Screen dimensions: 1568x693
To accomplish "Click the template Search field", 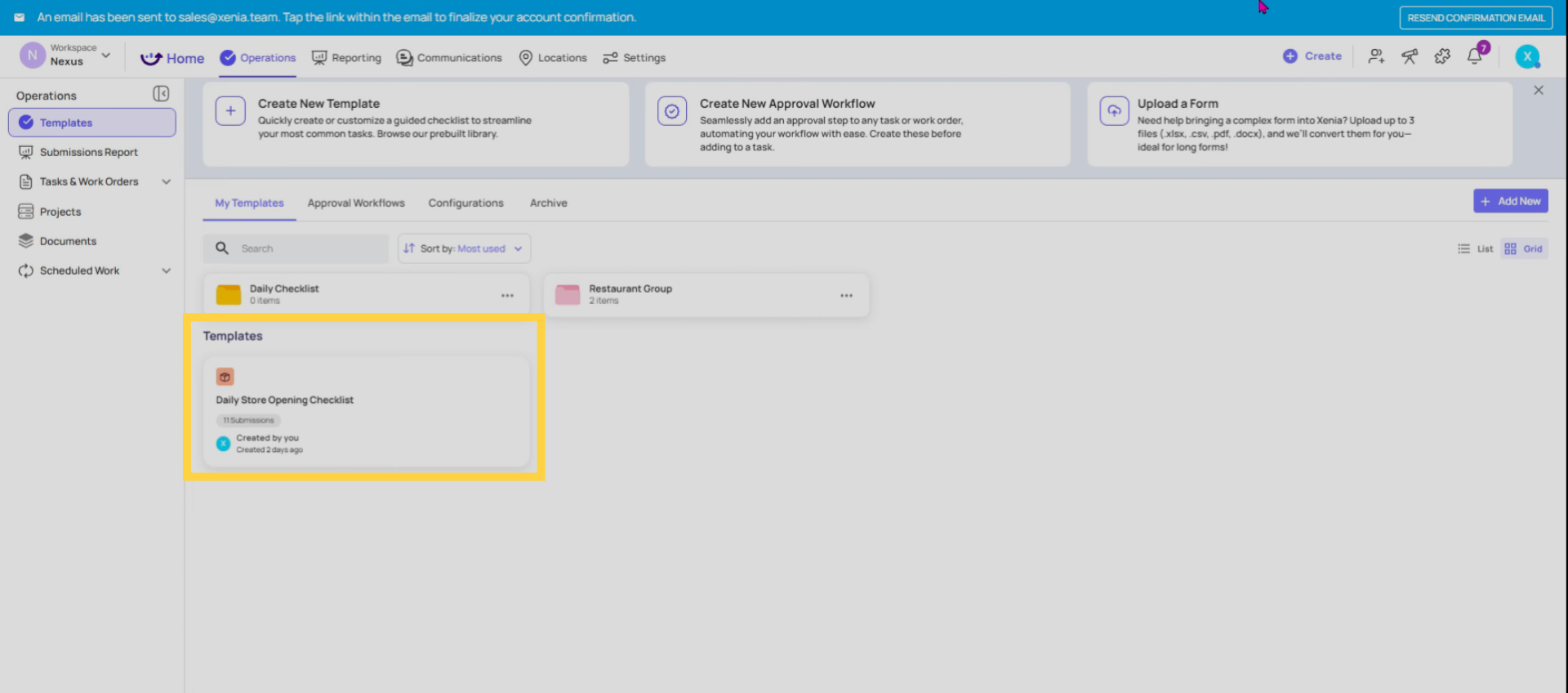I will point(296,248).
